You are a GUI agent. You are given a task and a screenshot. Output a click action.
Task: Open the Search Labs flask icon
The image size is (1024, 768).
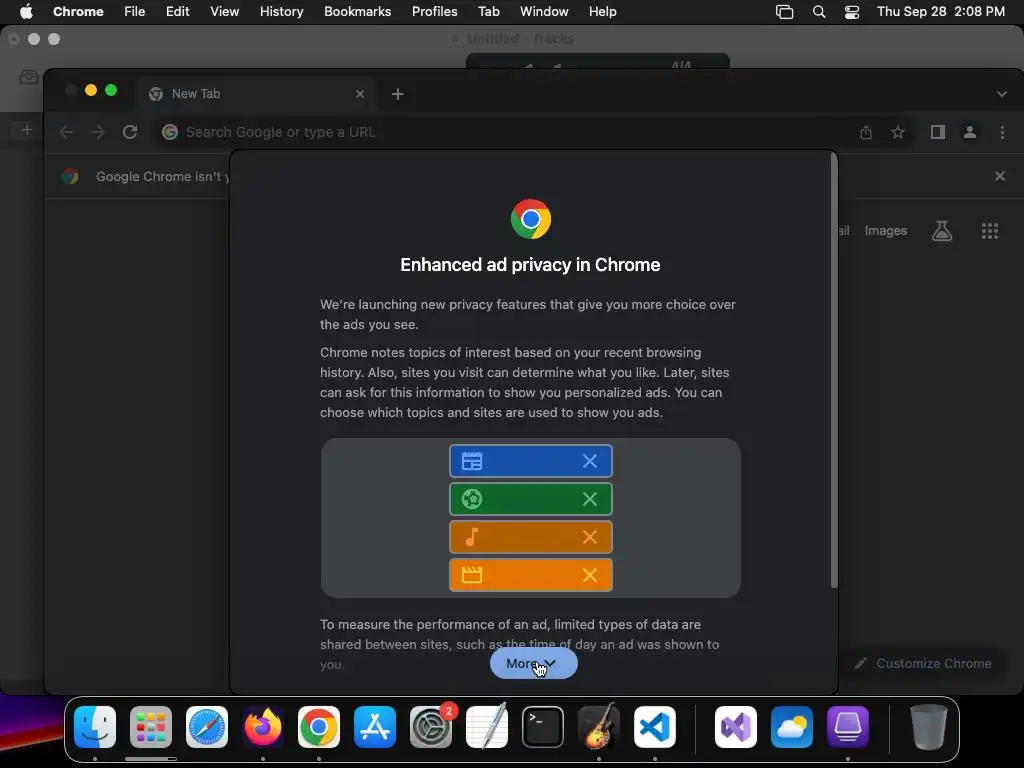point(942,231)
